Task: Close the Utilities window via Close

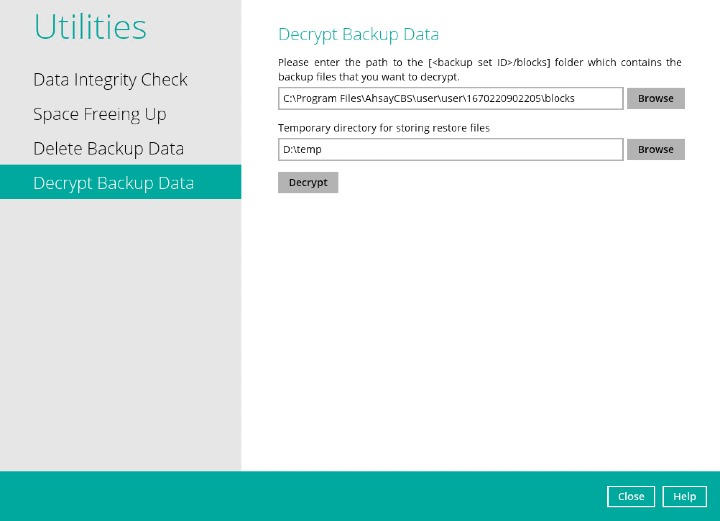Action: (x=631, y=496)
